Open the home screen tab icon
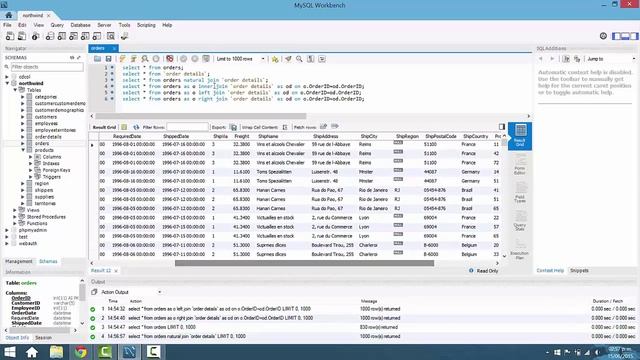The width and height of the screenshot is (640, 360). pyautogui.click(x=9, y=15)
